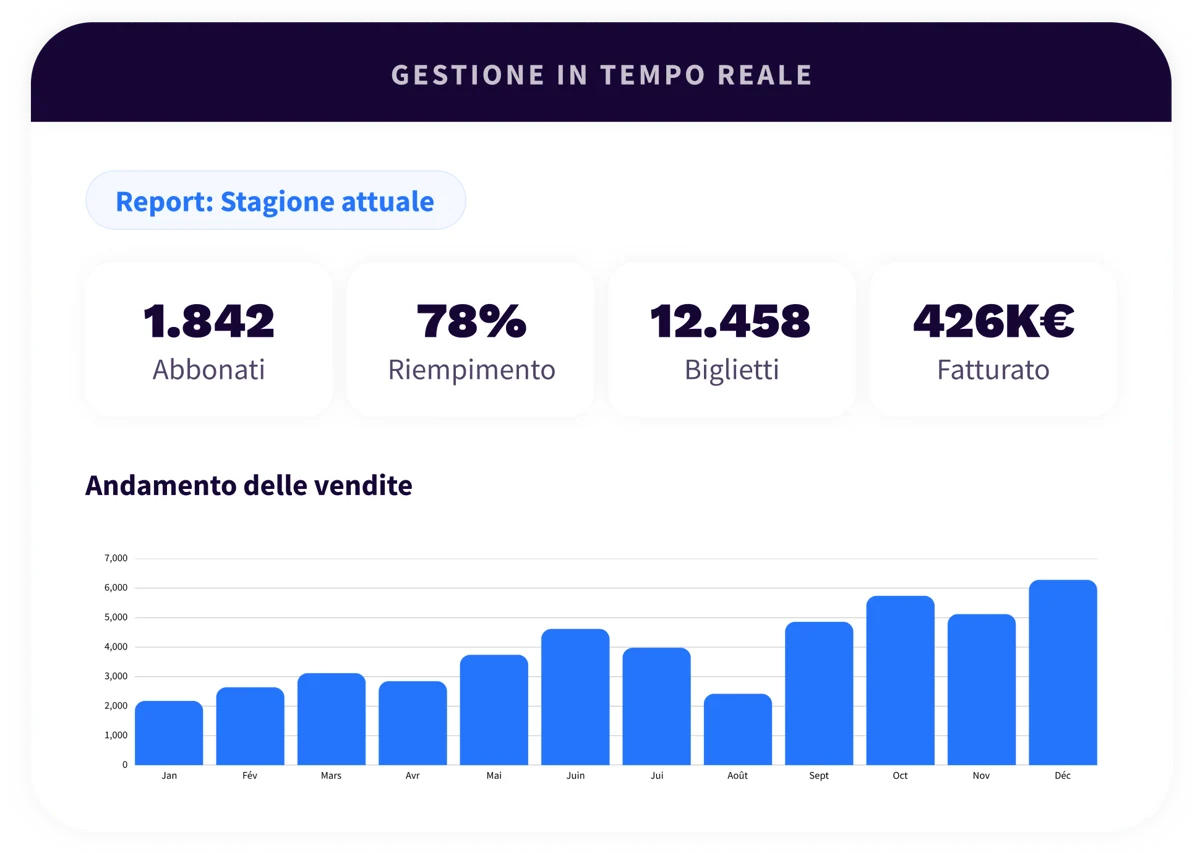Click the Fév bar in chart
The height and width of the screenshot is (853, 1200).
[x=250, y=726]
